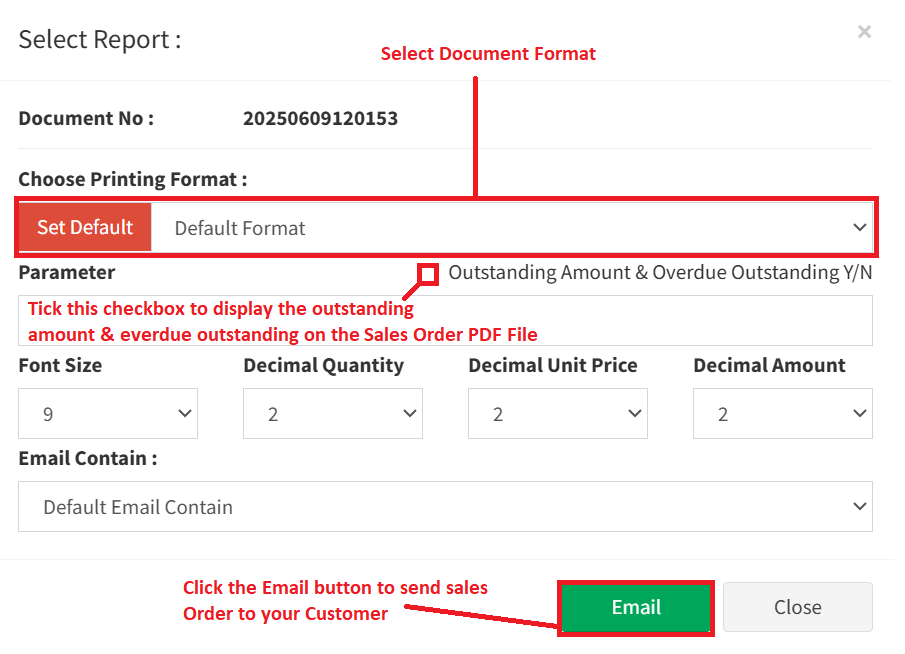Click the Decimal Amount chevron icon
The width and height of the screenshot is (905, 654).
pyautogui.click(x=859, y=414)
